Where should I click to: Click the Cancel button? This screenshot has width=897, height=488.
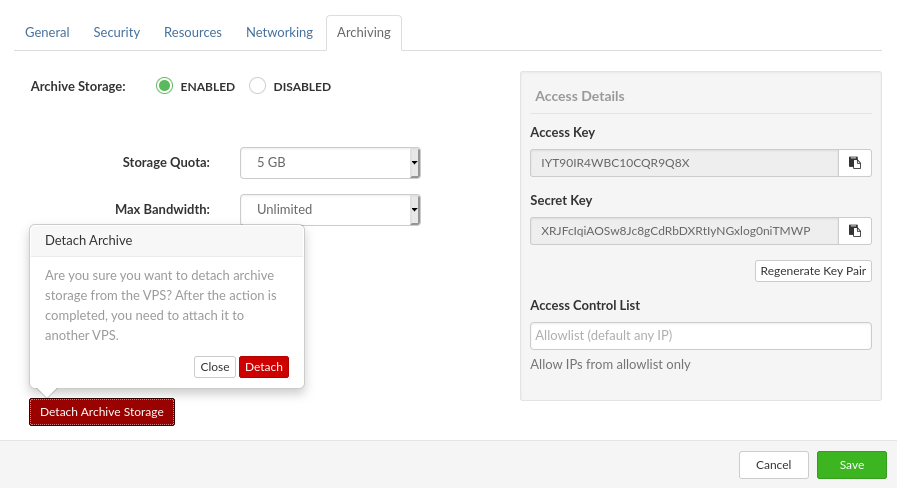point(773,465)
